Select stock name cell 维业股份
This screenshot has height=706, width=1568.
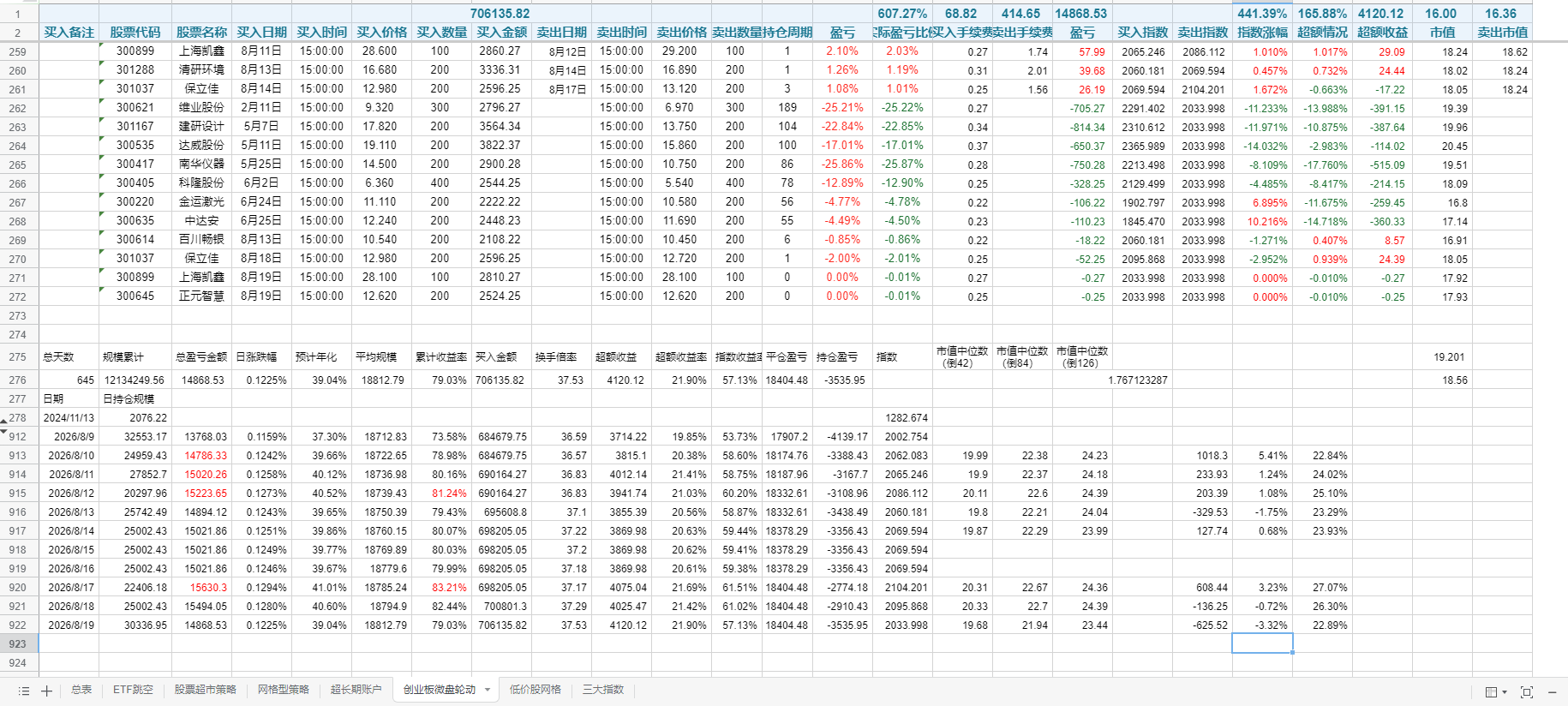click(x=202, y=108)
